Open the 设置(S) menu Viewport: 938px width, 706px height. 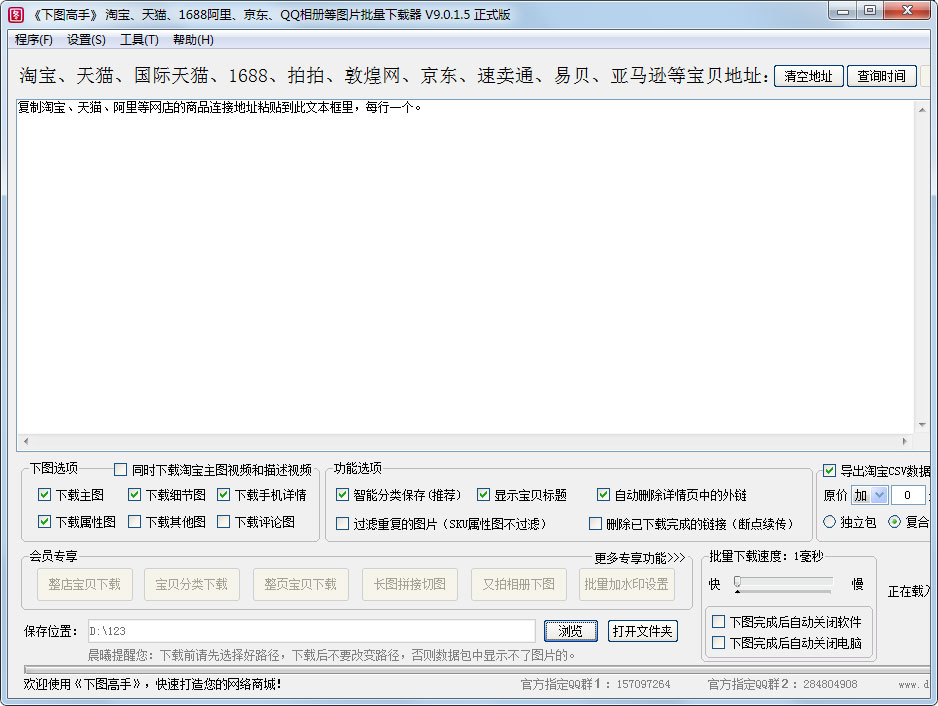pyautogui.click(x=86, y=40)
